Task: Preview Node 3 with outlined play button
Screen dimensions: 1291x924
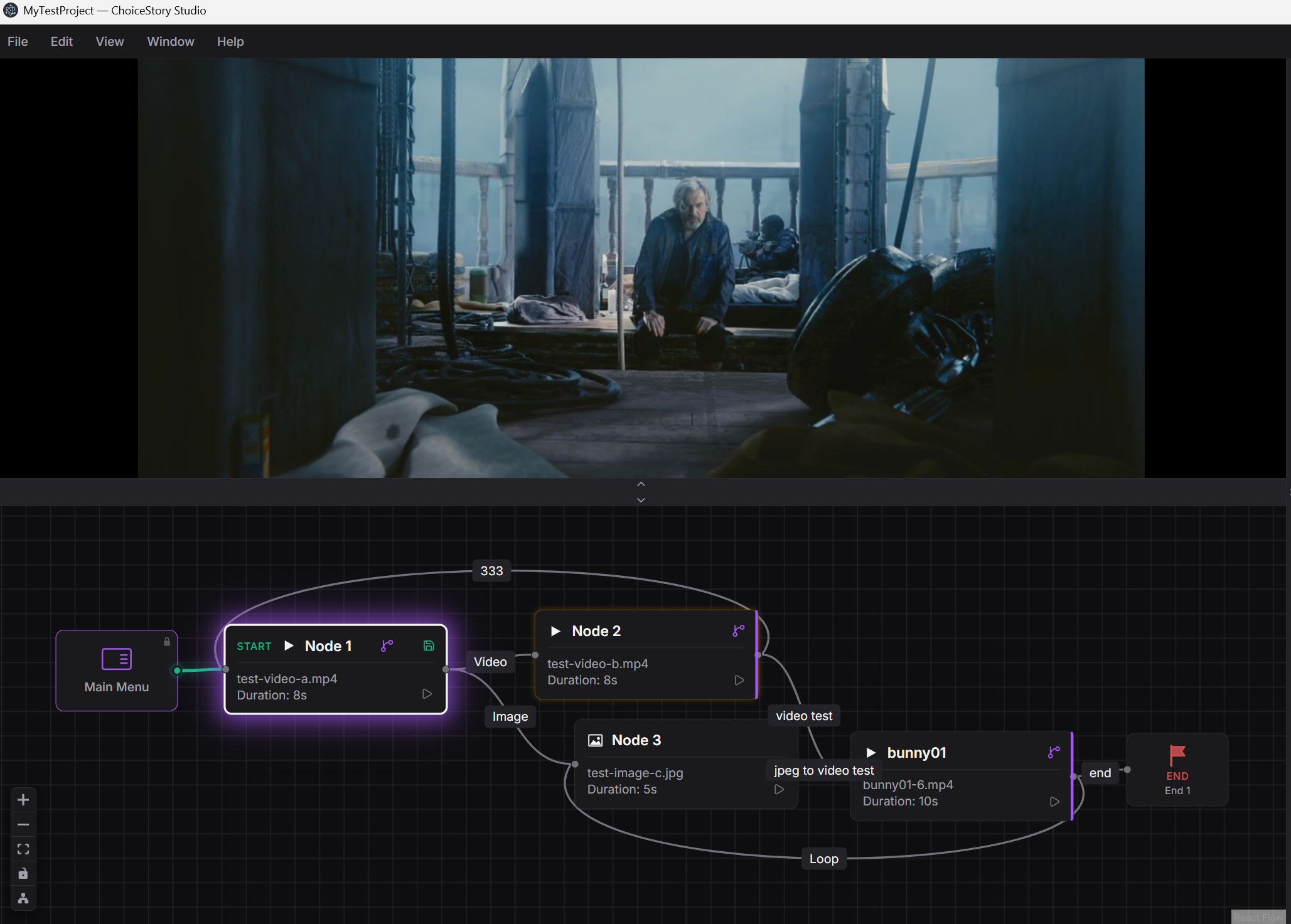Action: [x=779, y=789]
